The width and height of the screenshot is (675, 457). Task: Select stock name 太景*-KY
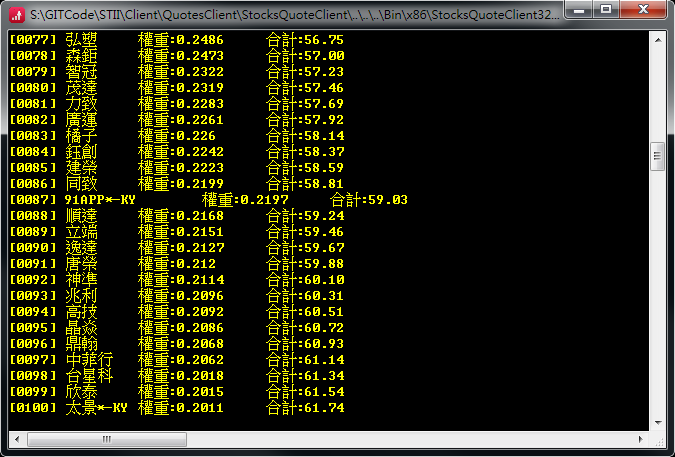coord(96,408)
